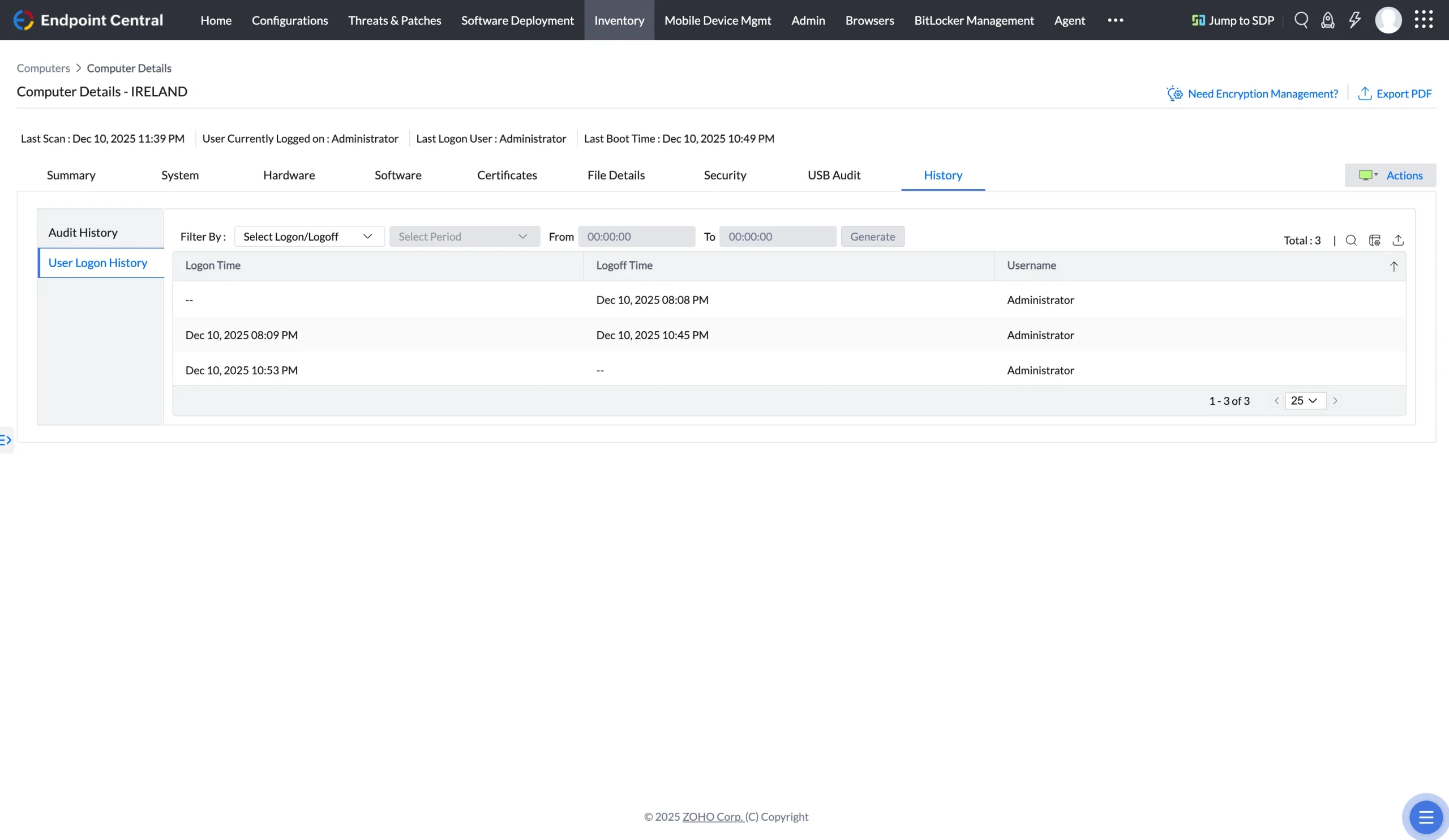Open Software Deployment menu

517,20
